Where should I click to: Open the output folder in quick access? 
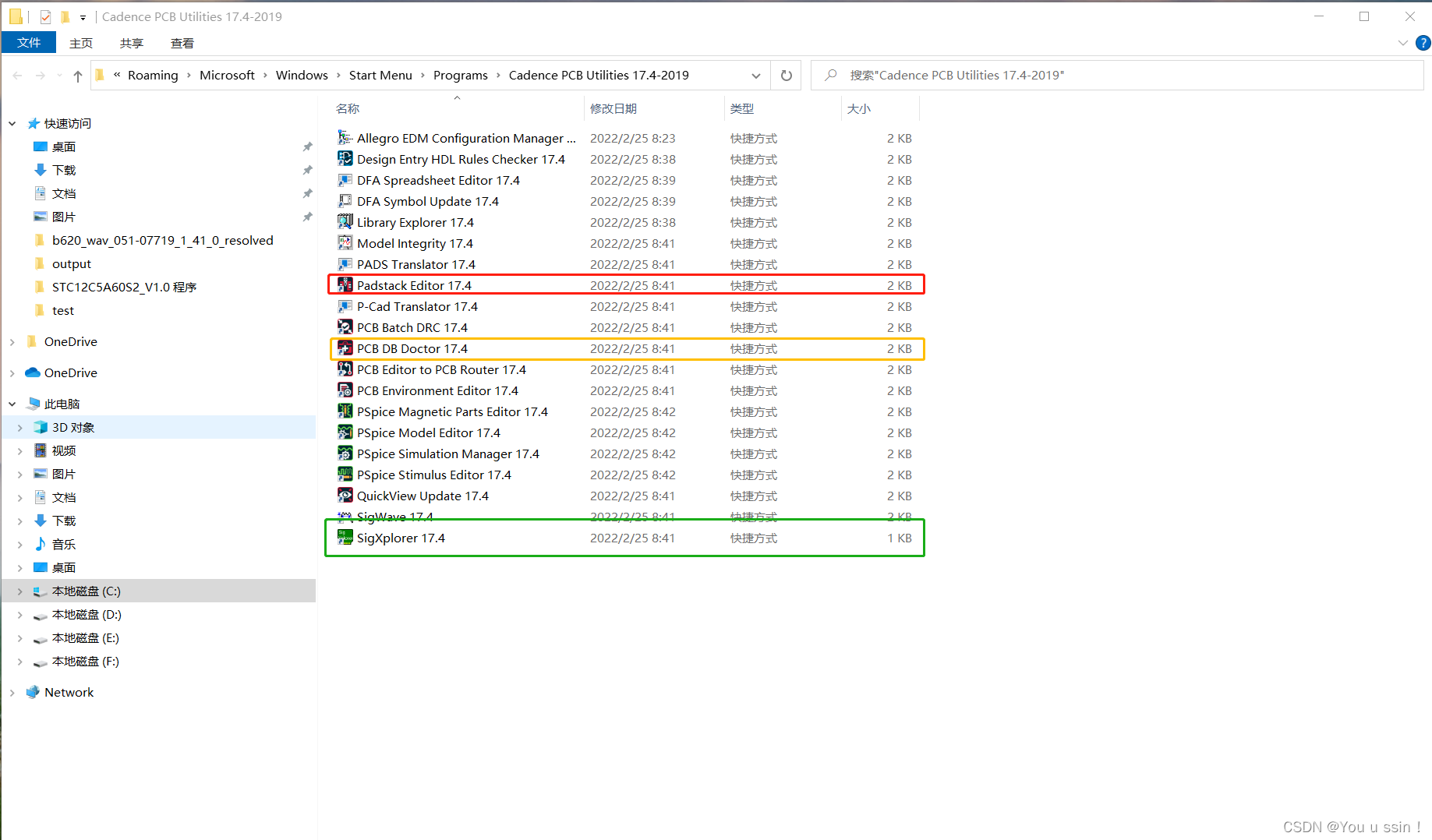pyautogui.click(x=72, y=263)
